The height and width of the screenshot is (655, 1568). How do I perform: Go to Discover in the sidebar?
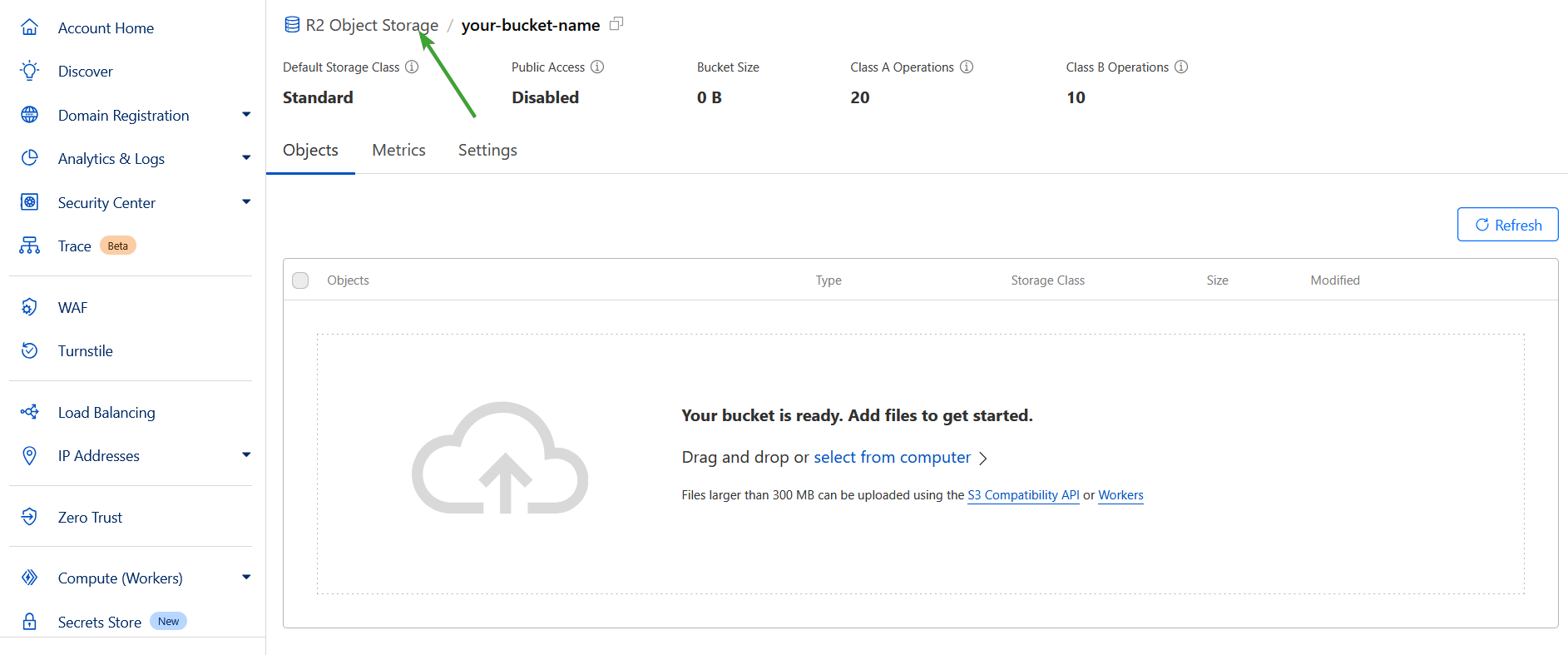pos(86,71)
